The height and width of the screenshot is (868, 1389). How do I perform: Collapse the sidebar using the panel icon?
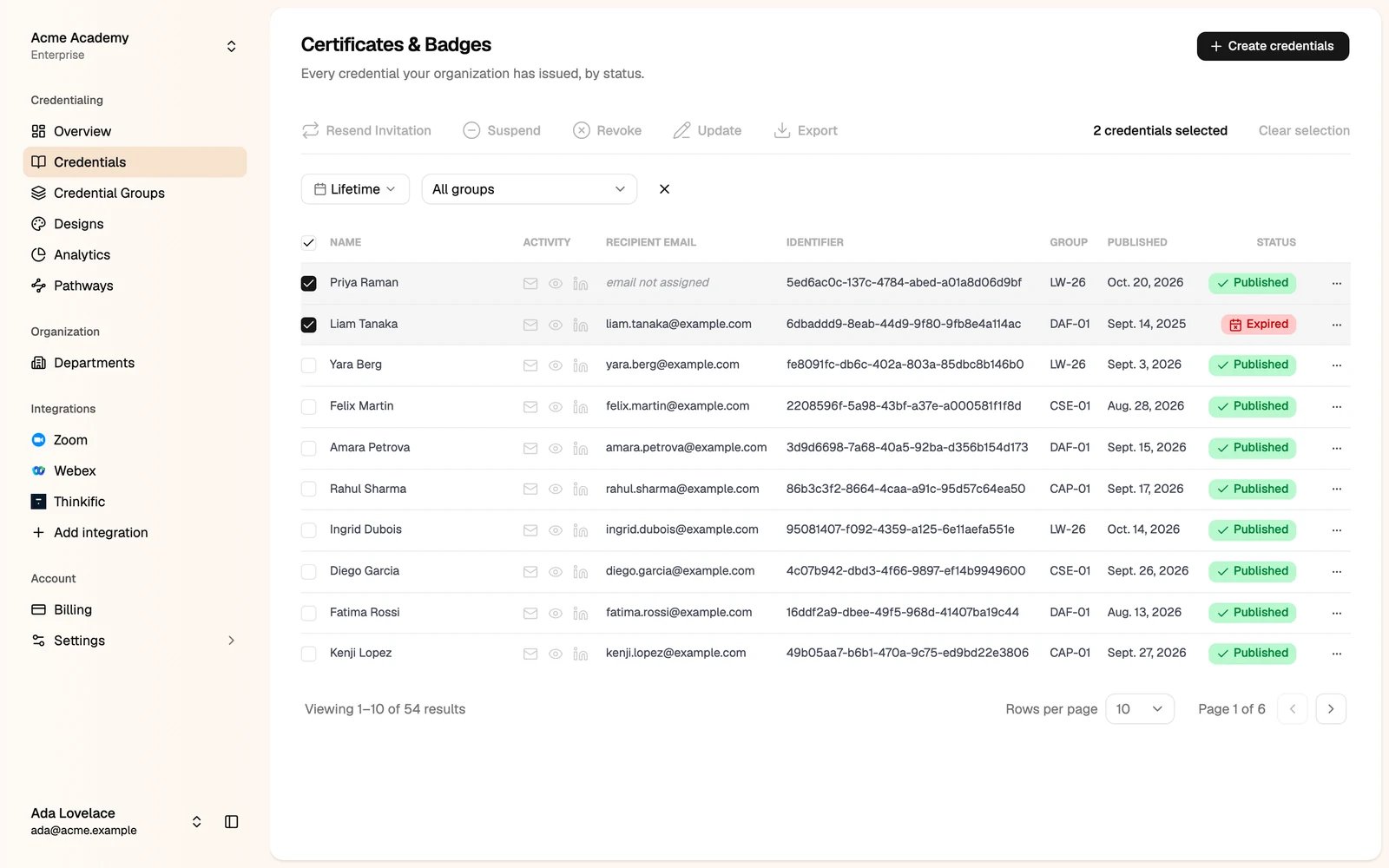pos(231,821)
